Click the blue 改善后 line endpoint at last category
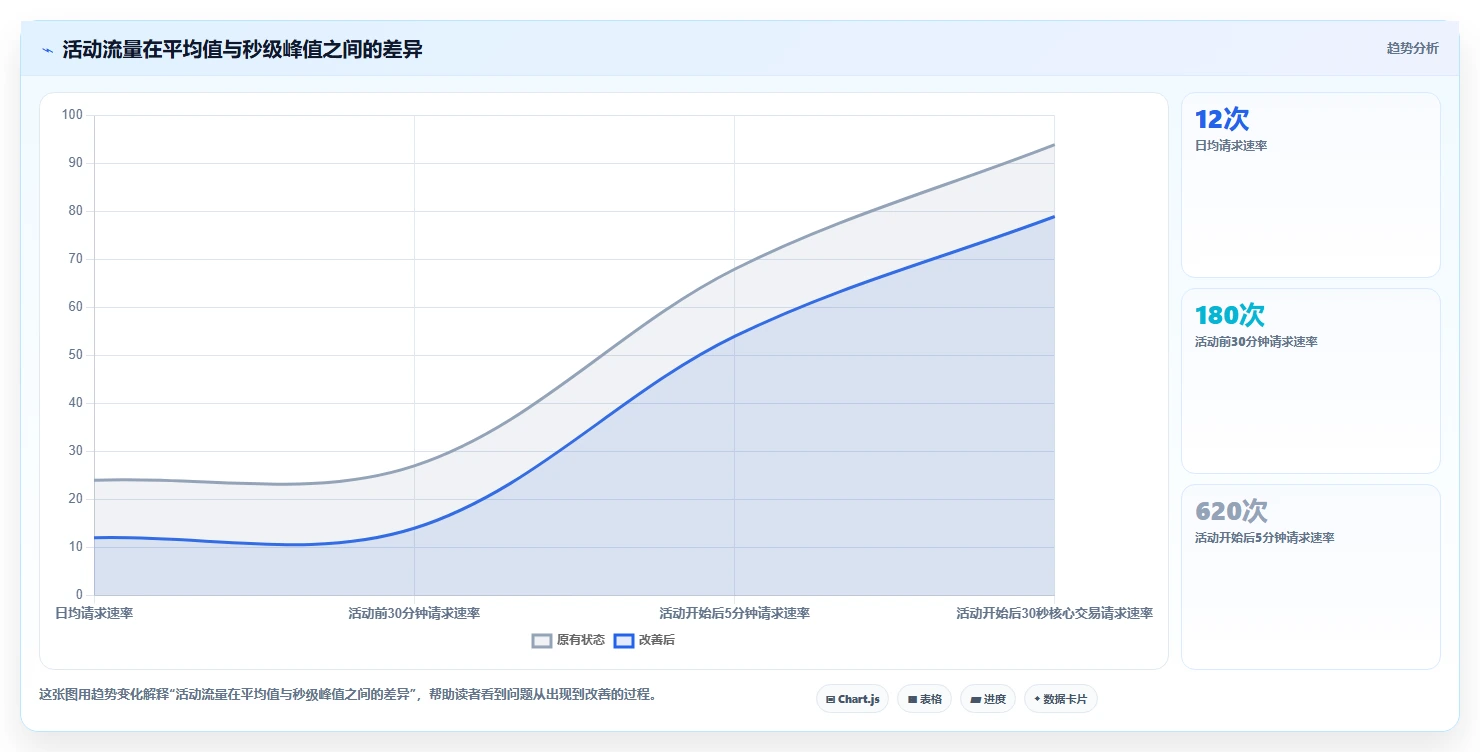The image size is (1480, 752). pos(1054,216)
